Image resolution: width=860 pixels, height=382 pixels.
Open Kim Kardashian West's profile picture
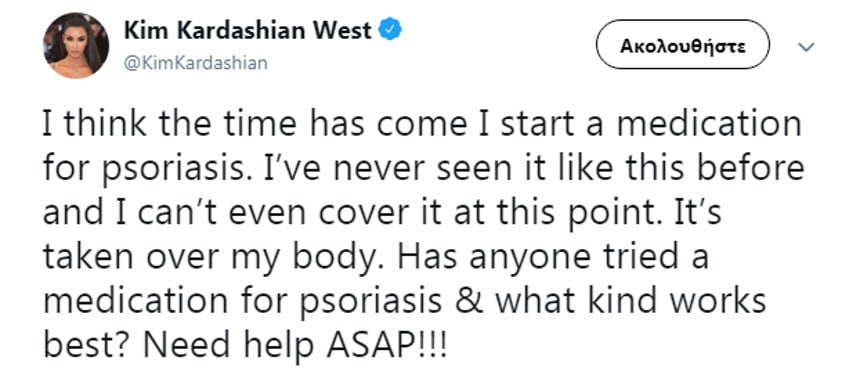tap(76, 46)
